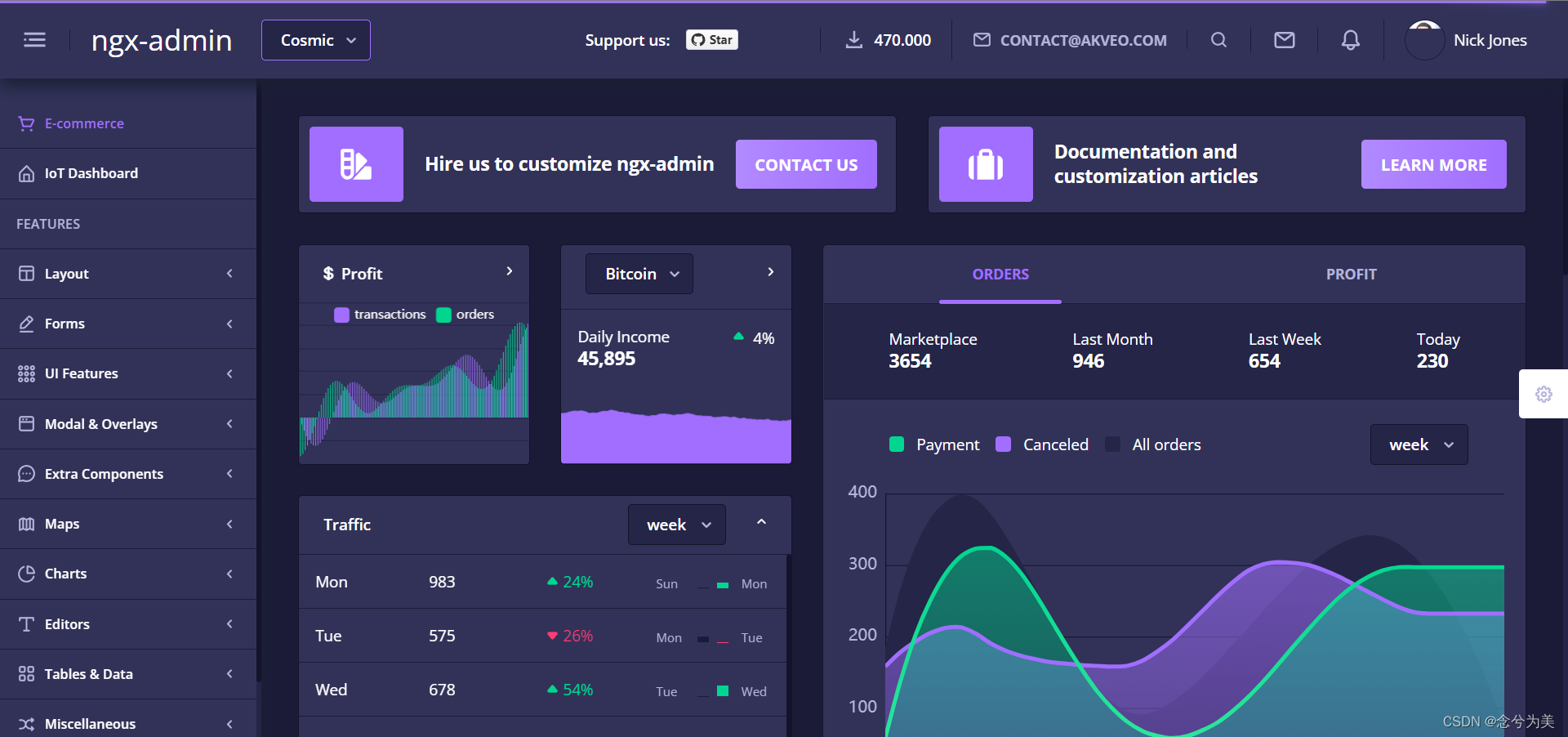
Task: Open the theme settings gear tab
Action: [x=1543, y=394]
